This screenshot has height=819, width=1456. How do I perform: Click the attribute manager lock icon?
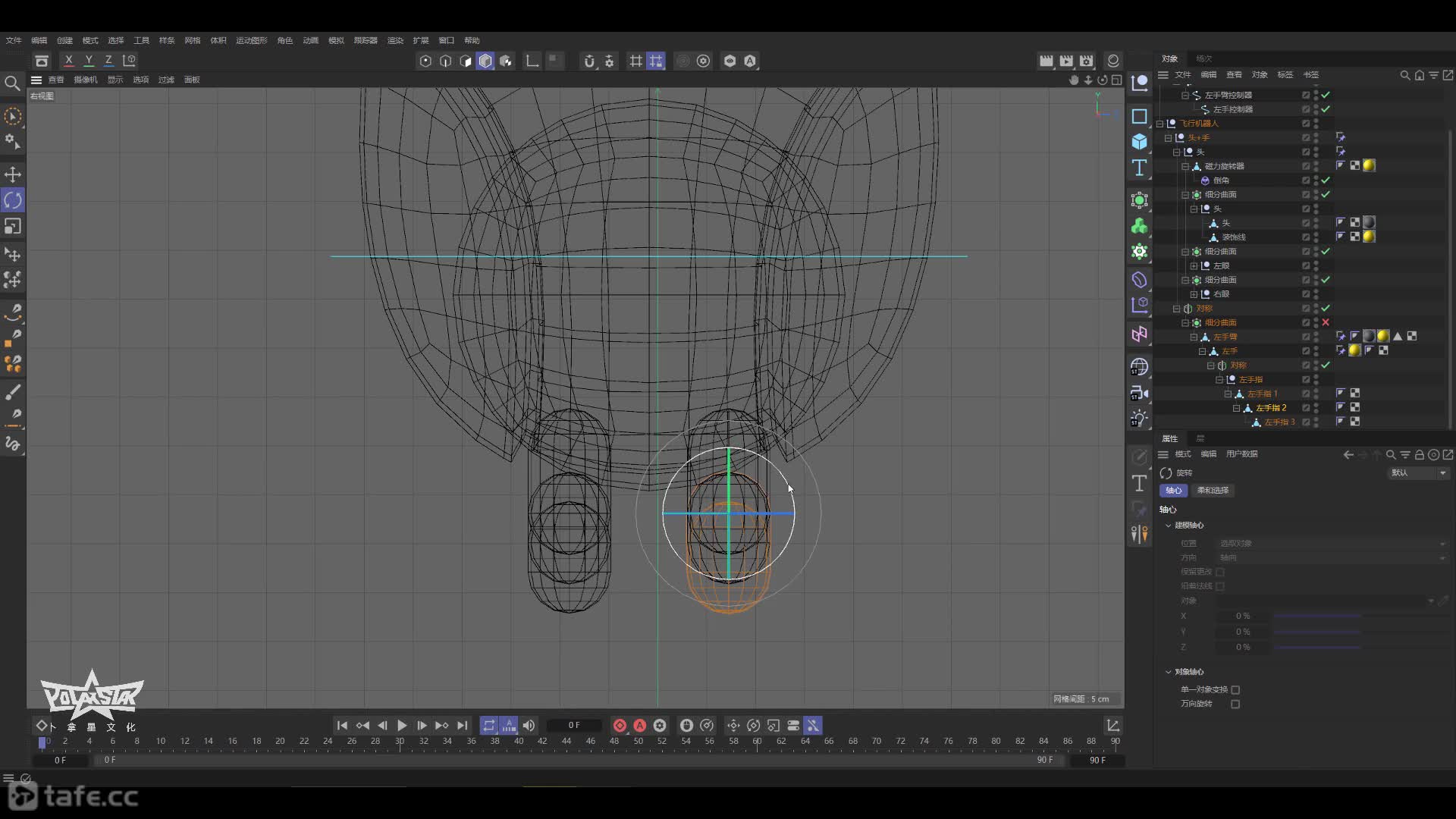(1419, 455)
